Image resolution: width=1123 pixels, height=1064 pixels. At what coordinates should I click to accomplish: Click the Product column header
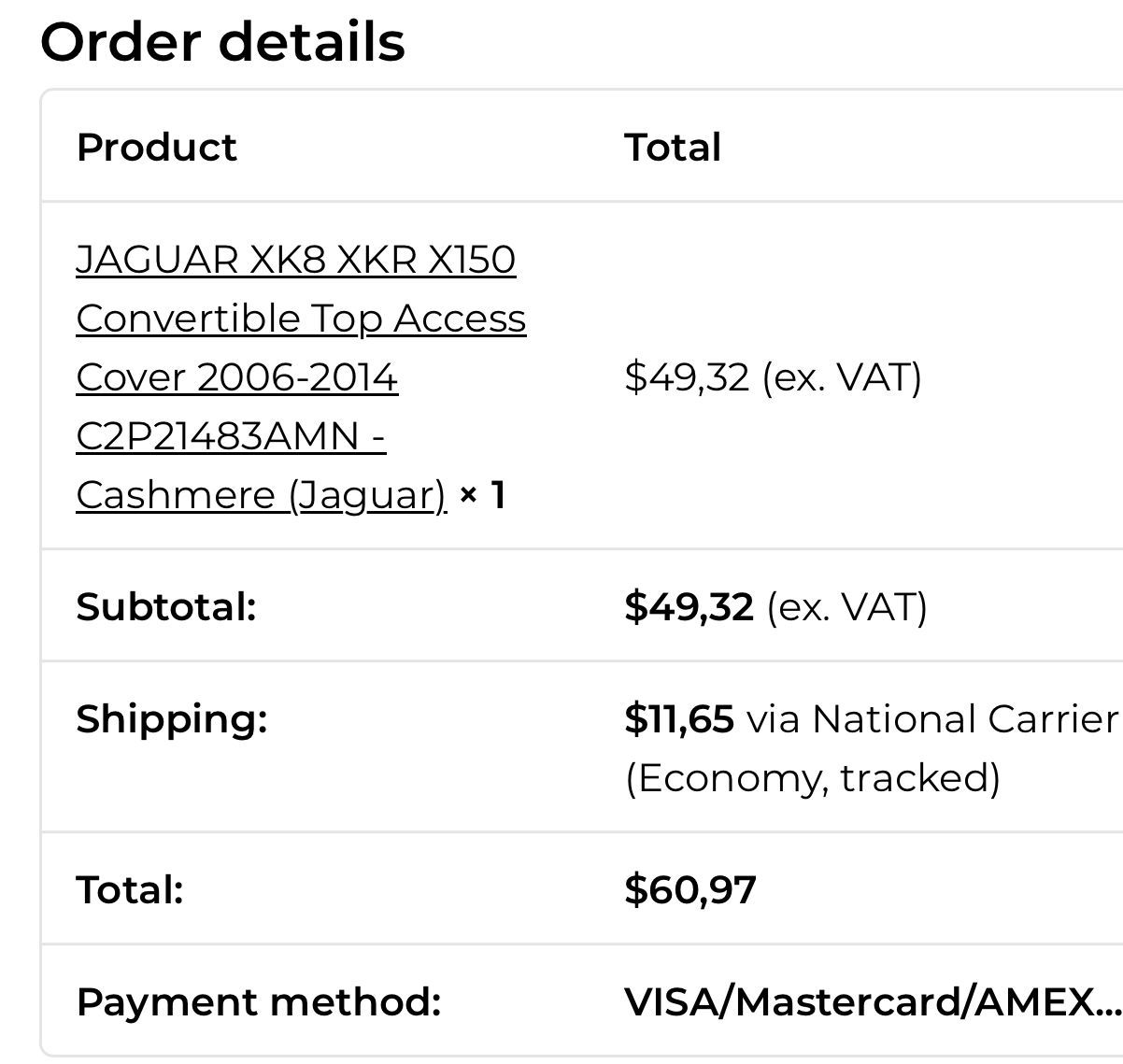[x=156, y=147]
